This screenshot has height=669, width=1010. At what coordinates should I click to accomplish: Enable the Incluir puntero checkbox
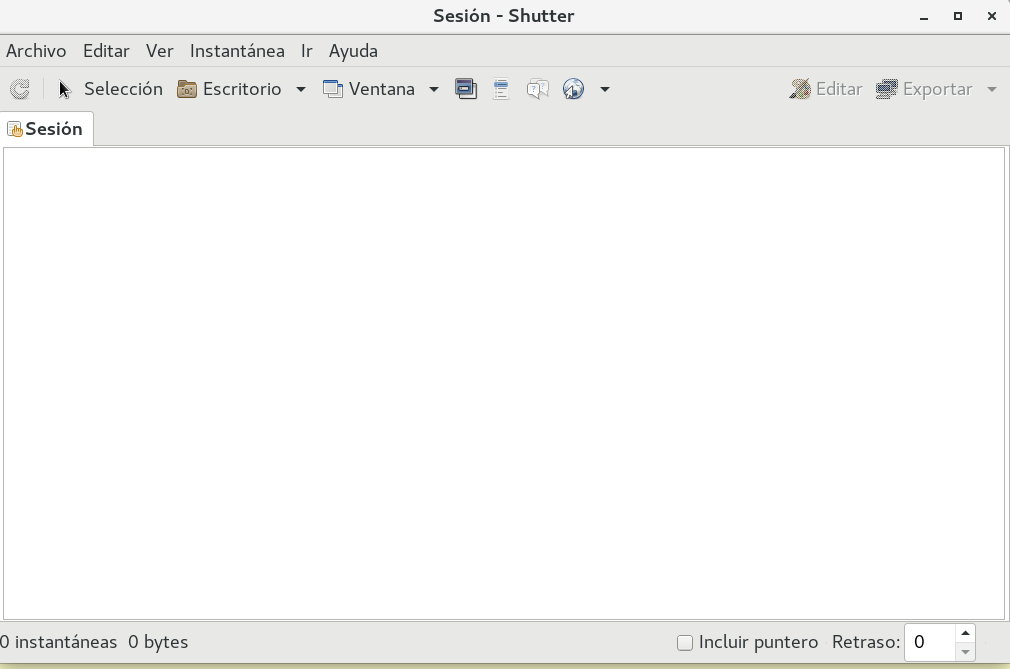click(x=685, y=643)
